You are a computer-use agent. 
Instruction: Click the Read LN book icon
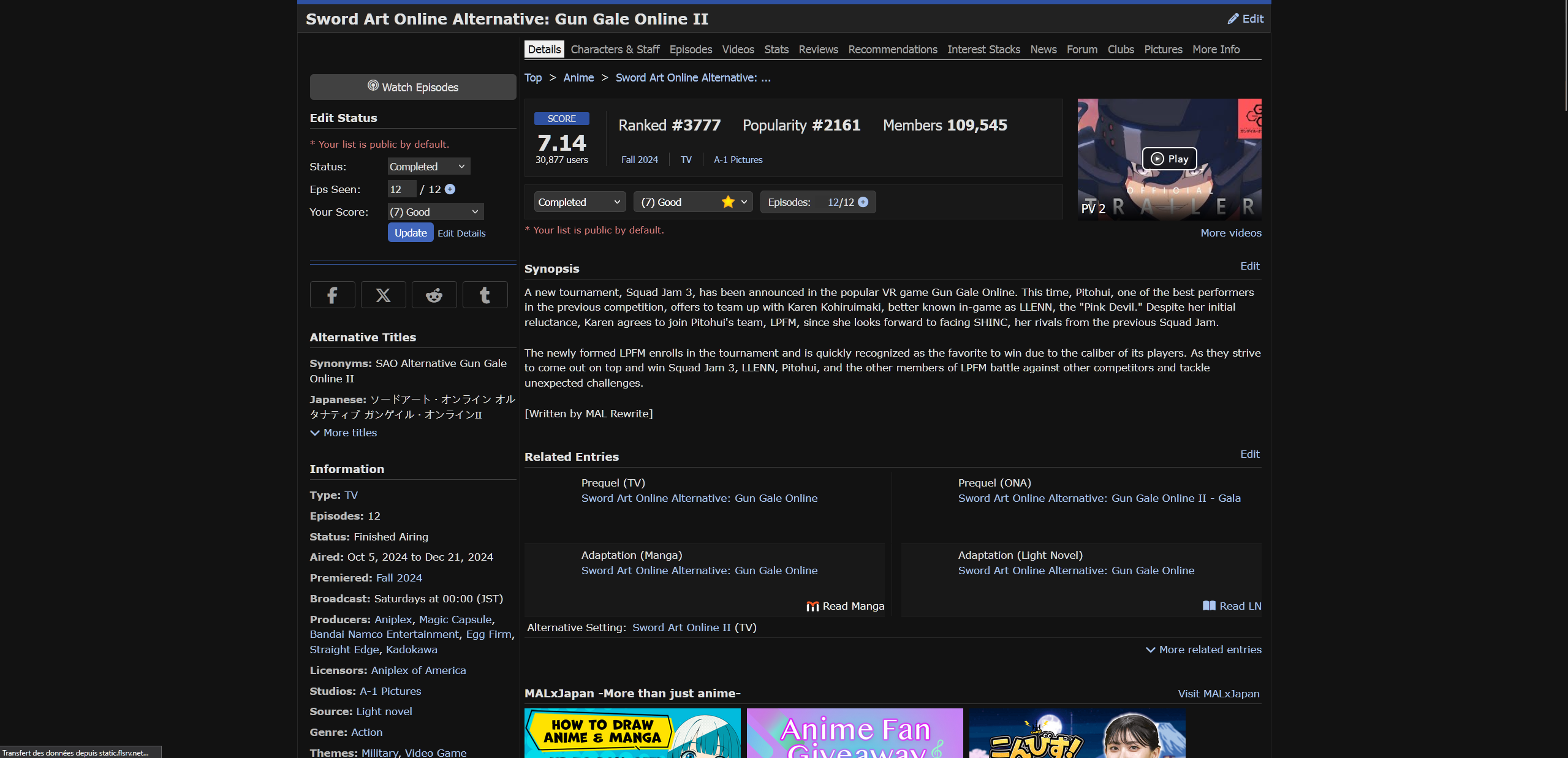point(1208,606)
